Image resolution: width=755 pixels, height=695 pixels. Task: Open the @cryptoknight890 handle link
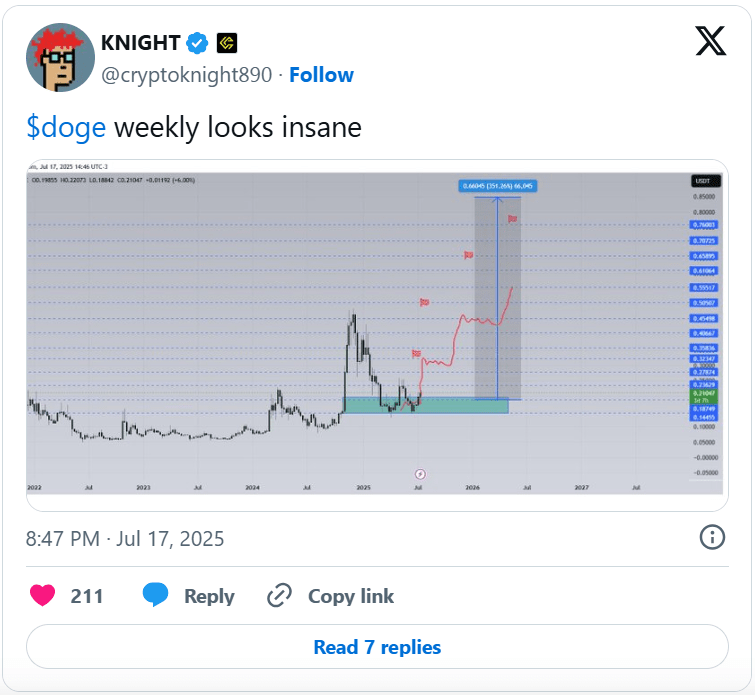(x=187, y=75)
